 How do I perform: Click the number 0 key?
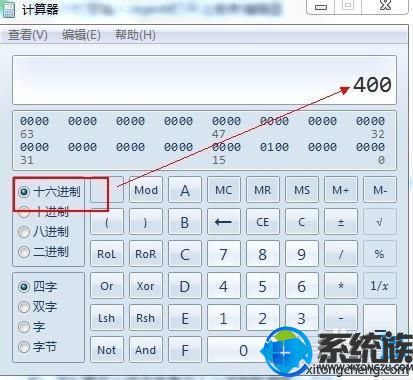pos(243,350)
